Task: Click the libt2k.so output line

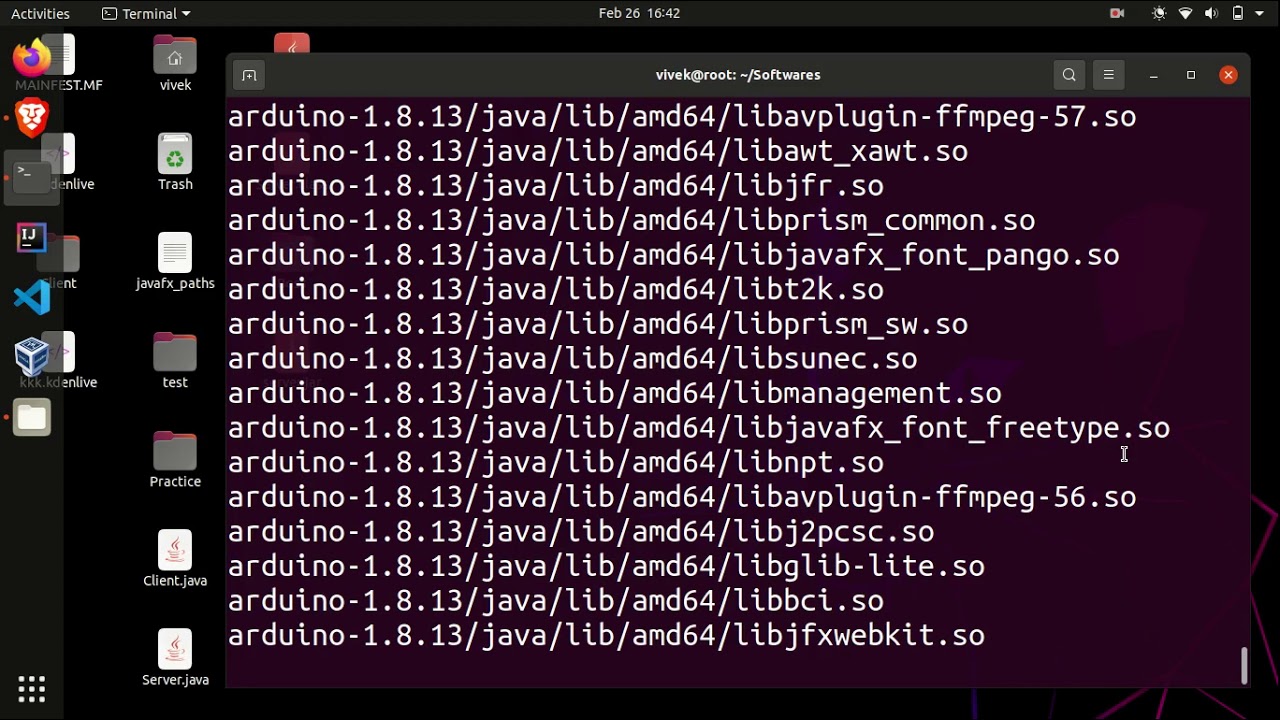Action: coord(556,290)
